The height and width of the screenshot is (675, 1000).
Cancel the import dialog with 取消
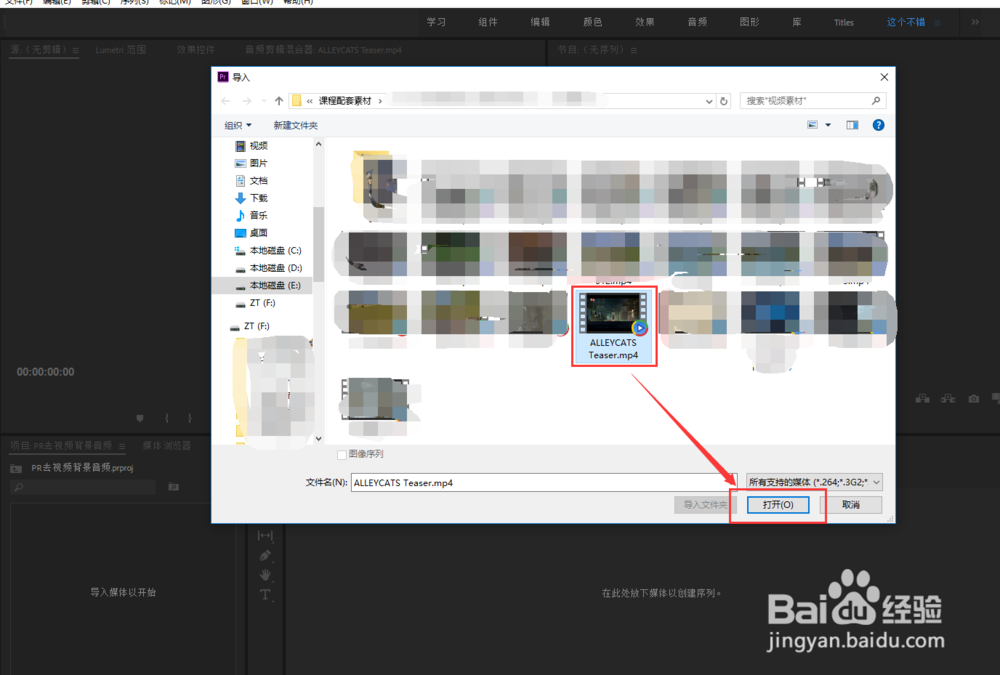pos(851,505)
